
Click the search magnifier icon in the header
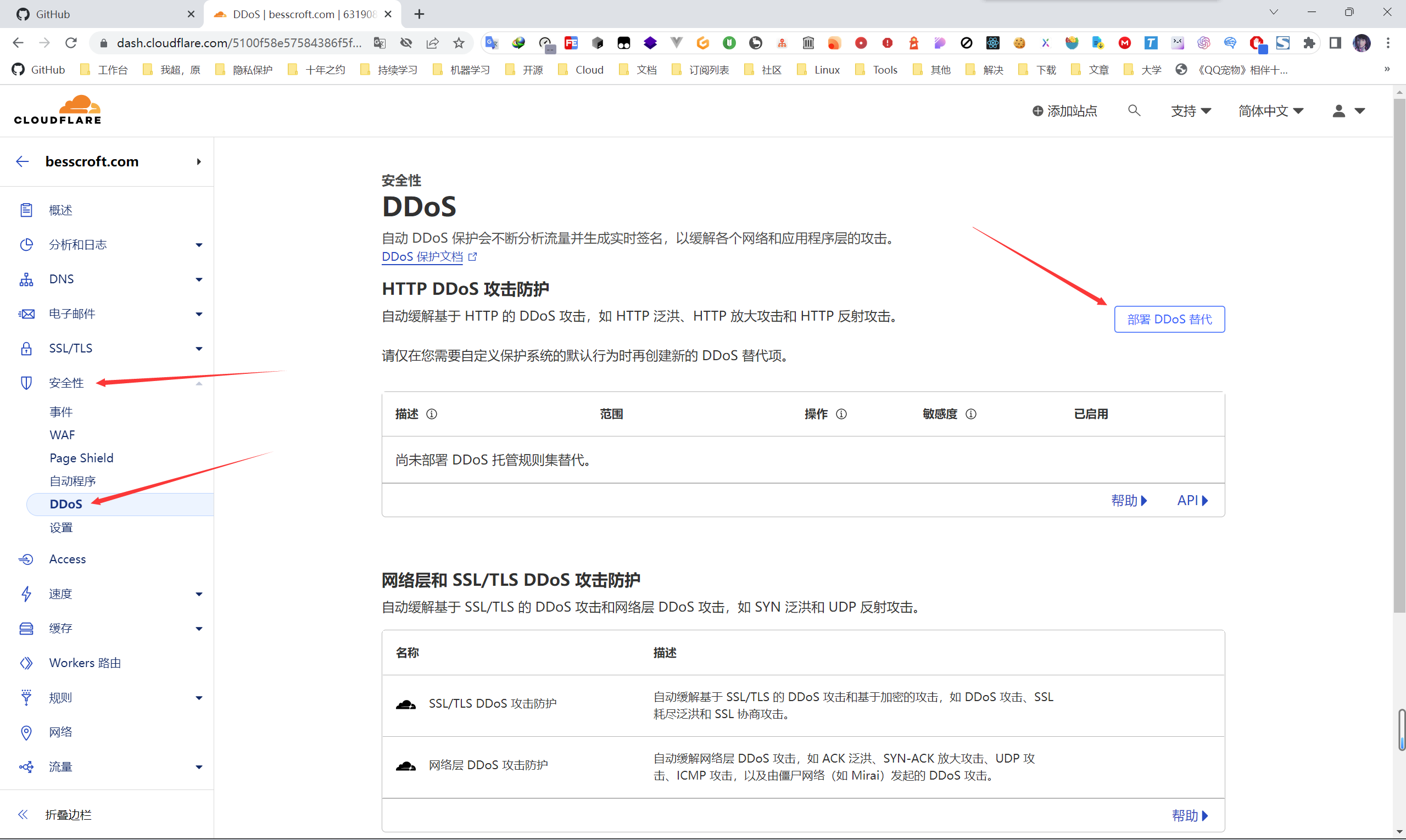[1134, 110]
